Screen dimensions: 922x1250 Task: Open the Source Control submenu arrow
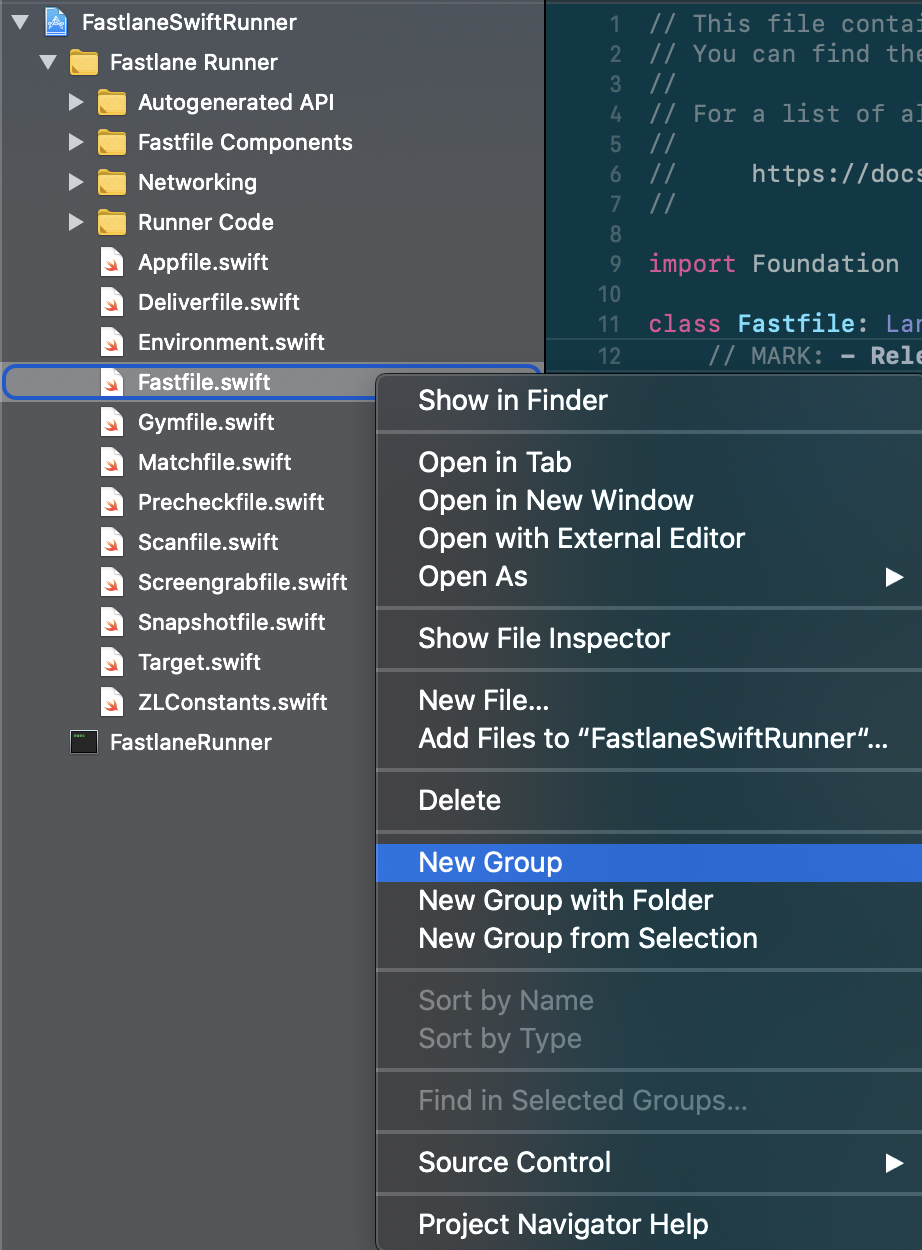pyautogui.click(x=894, y=1163)
